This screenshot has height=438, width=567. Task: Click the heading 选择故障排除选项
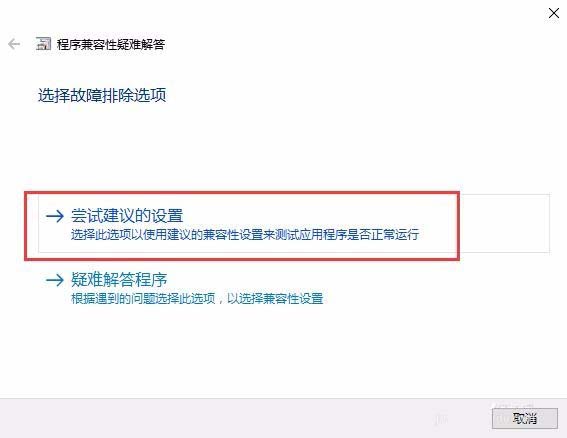tap(102, 95)
